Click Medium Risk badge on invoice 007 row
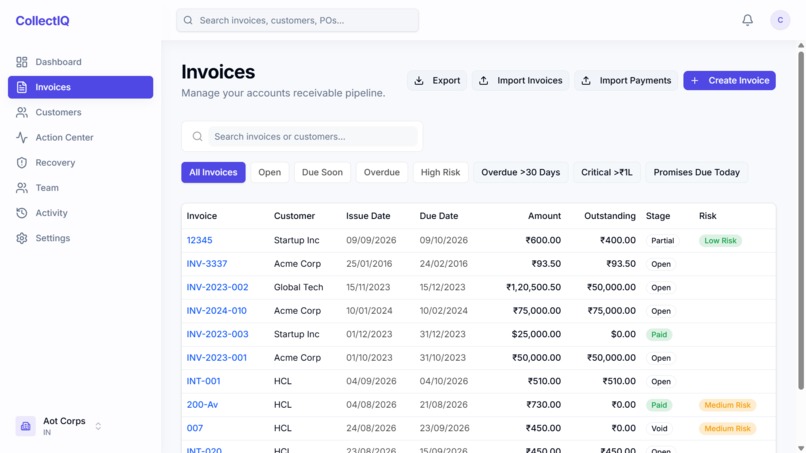 point(727,429)
